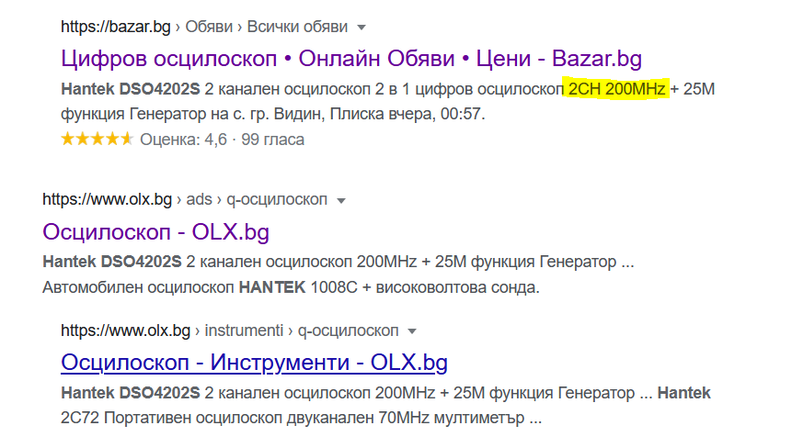The width and height of the screenshot is (792, 448).
Task: Click the 'Оценка: 4,6 · 99 гласа' text
Action: pyautogui.click(x=222, y=139)
